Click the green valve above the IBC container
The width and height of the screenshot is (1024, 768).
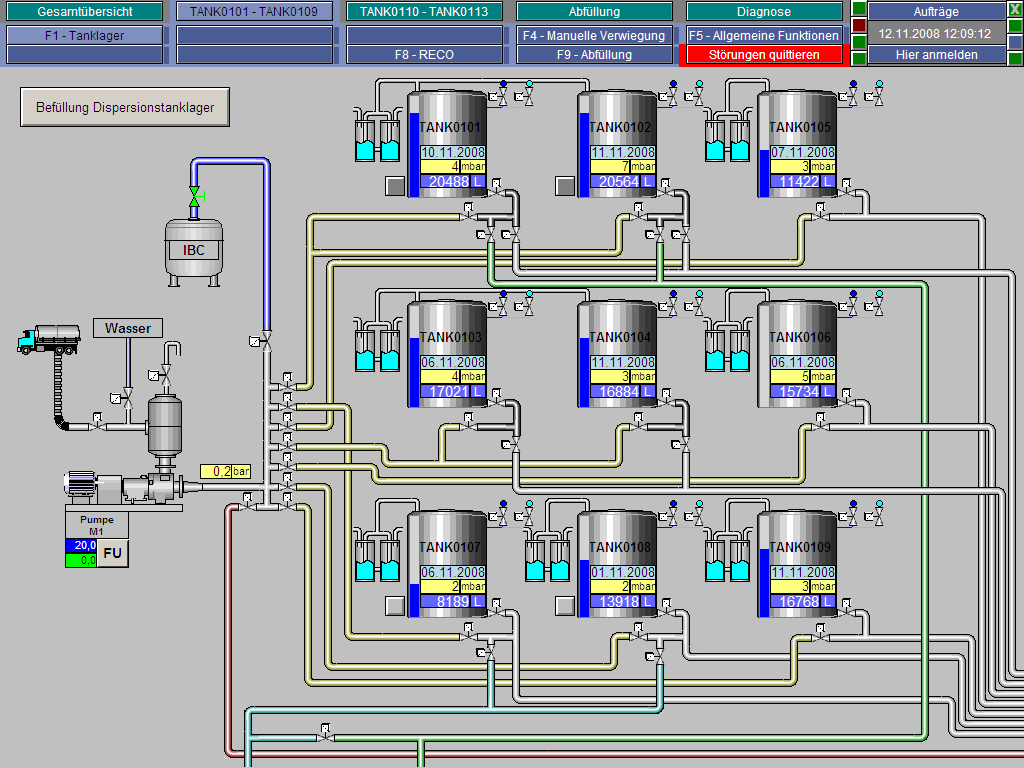195,196
